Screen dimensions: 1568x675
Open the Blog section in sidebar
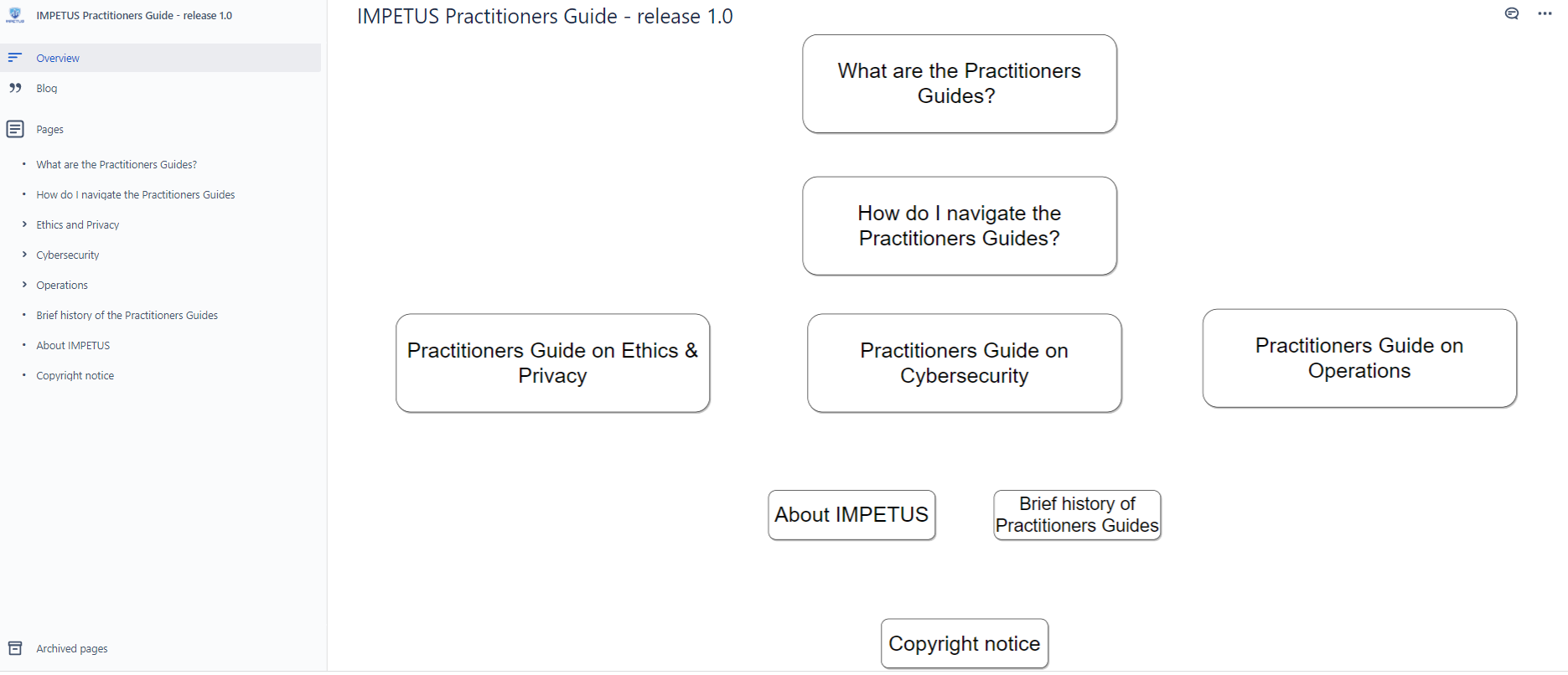coord(47,88)
